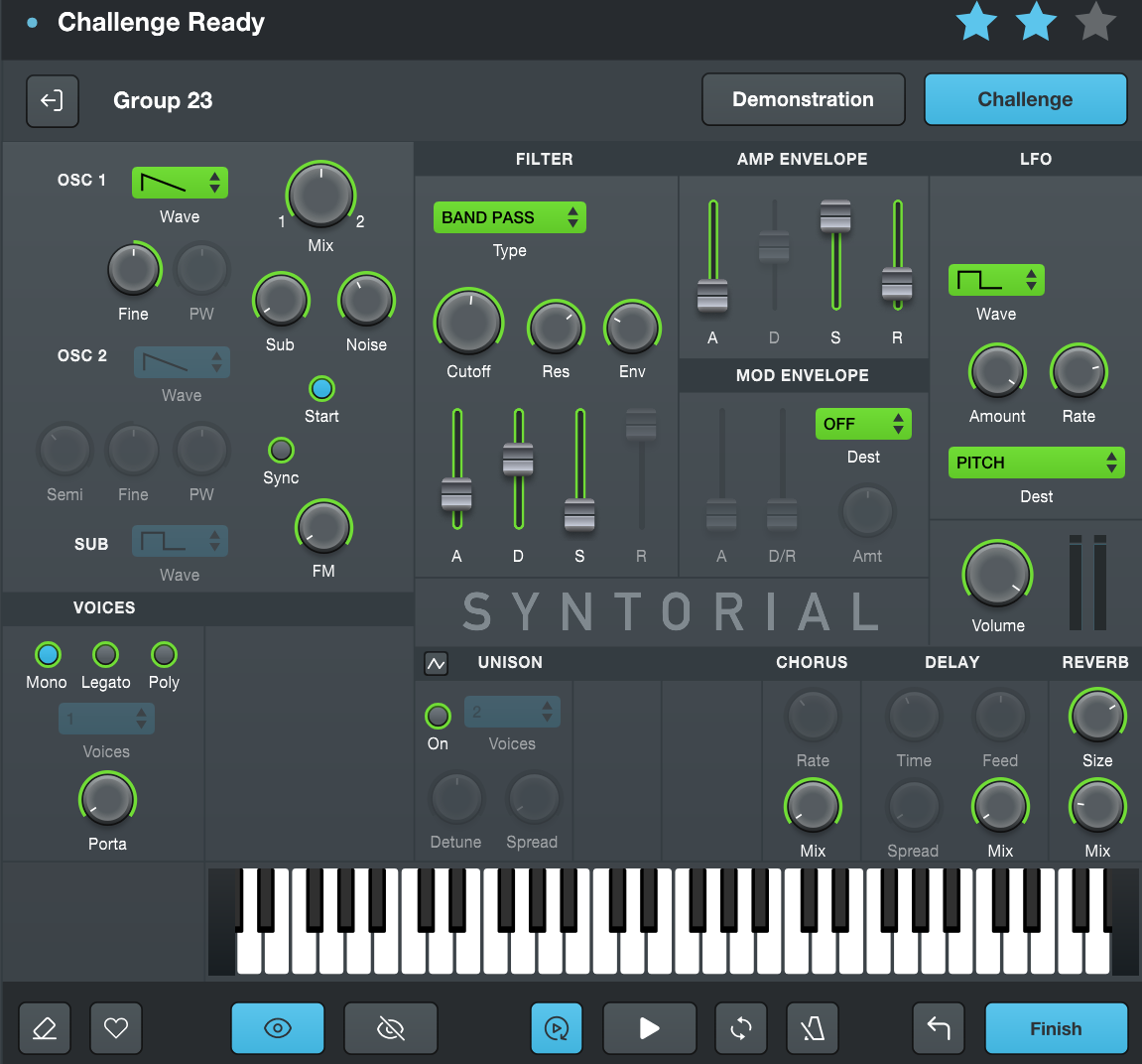Click the metronome icon
The height and width of the screenshot is (1064, 1142).
(813, 1028)
